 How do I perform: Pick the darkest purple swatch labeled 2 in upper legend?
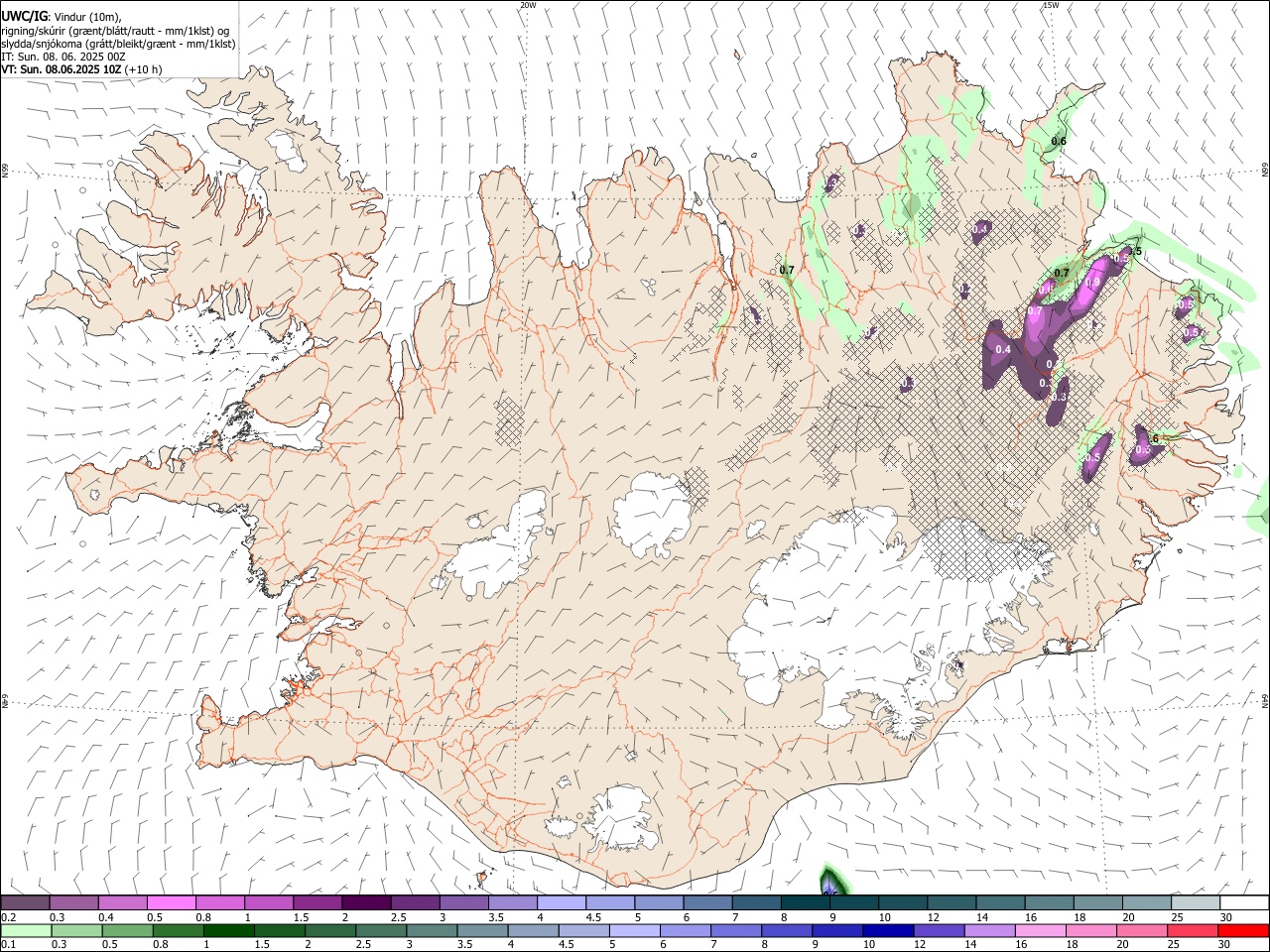tap(366, 902)
